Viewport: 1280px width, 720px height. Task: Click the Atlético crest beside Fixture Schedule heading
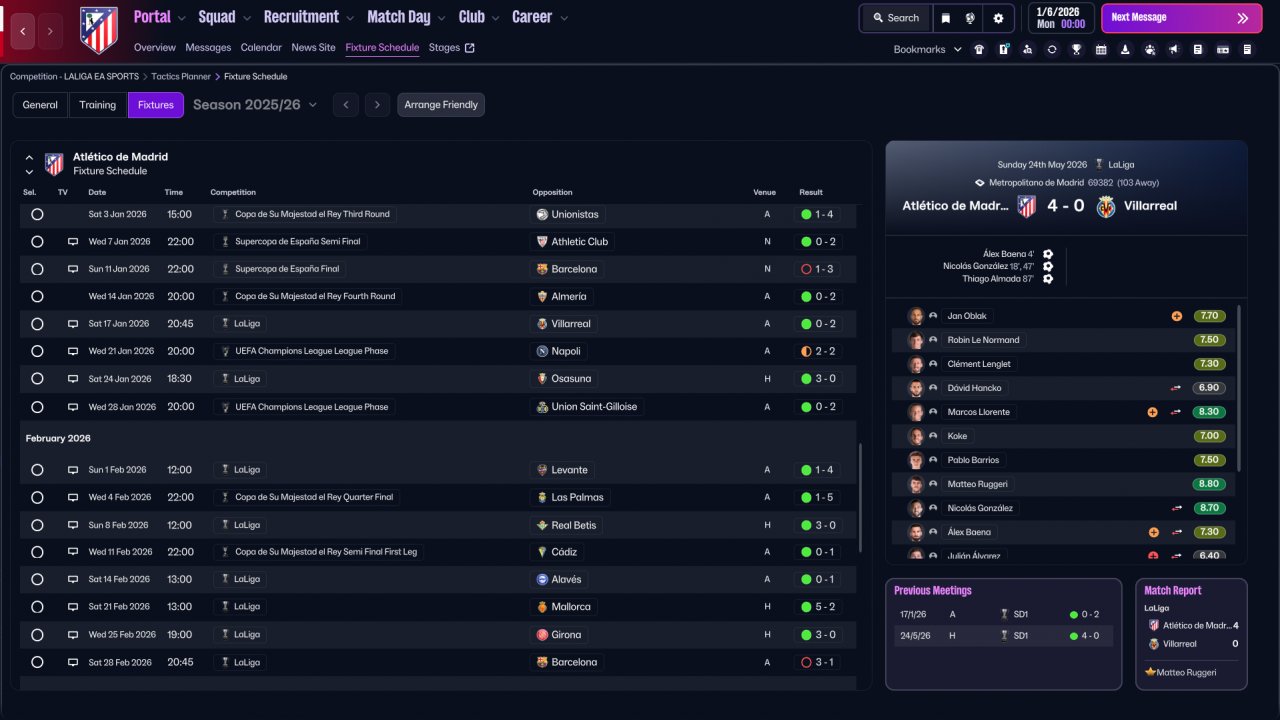(x=54, y=164)
